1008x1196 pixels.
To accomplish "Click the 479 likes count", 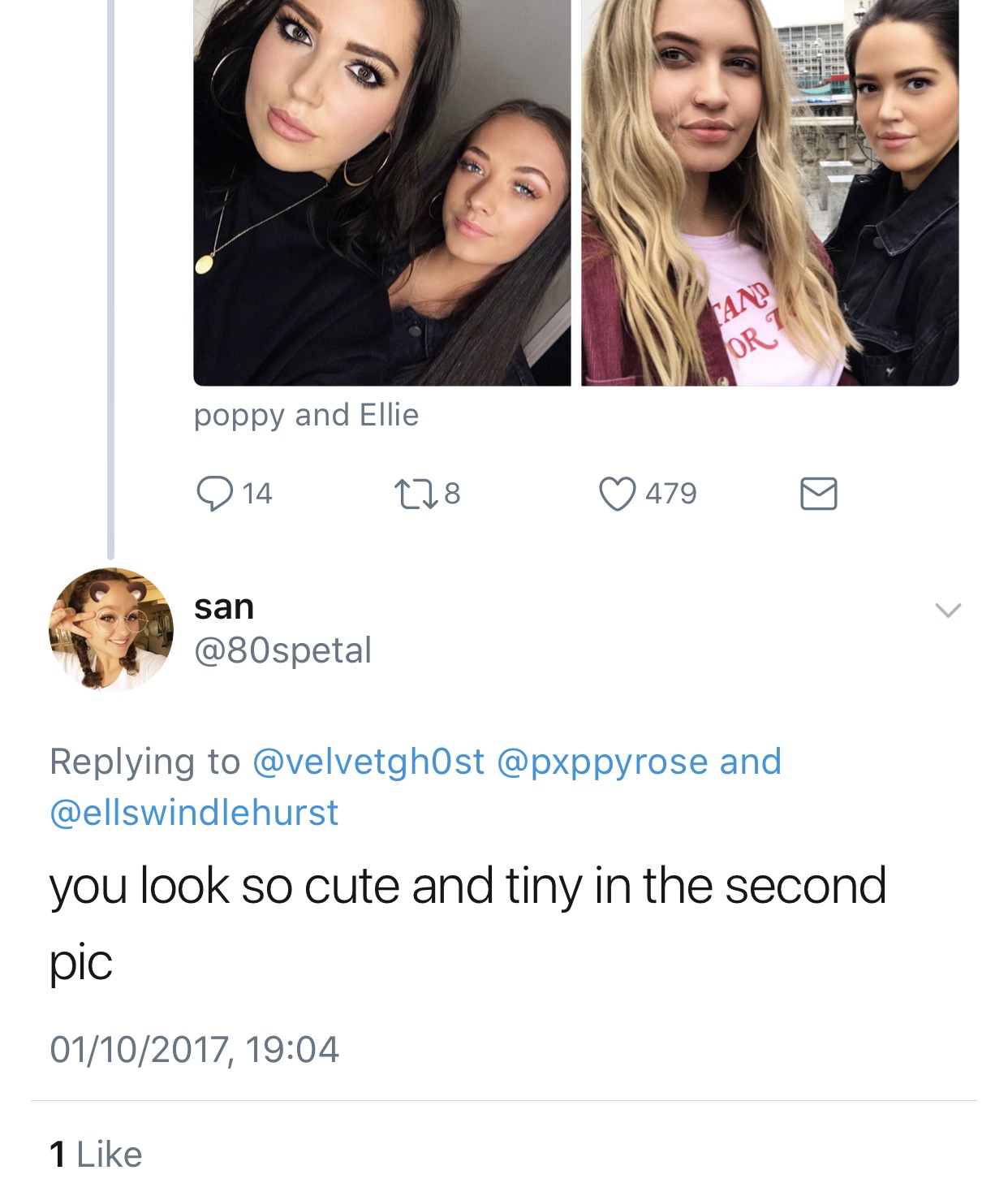I will point(671,494).
